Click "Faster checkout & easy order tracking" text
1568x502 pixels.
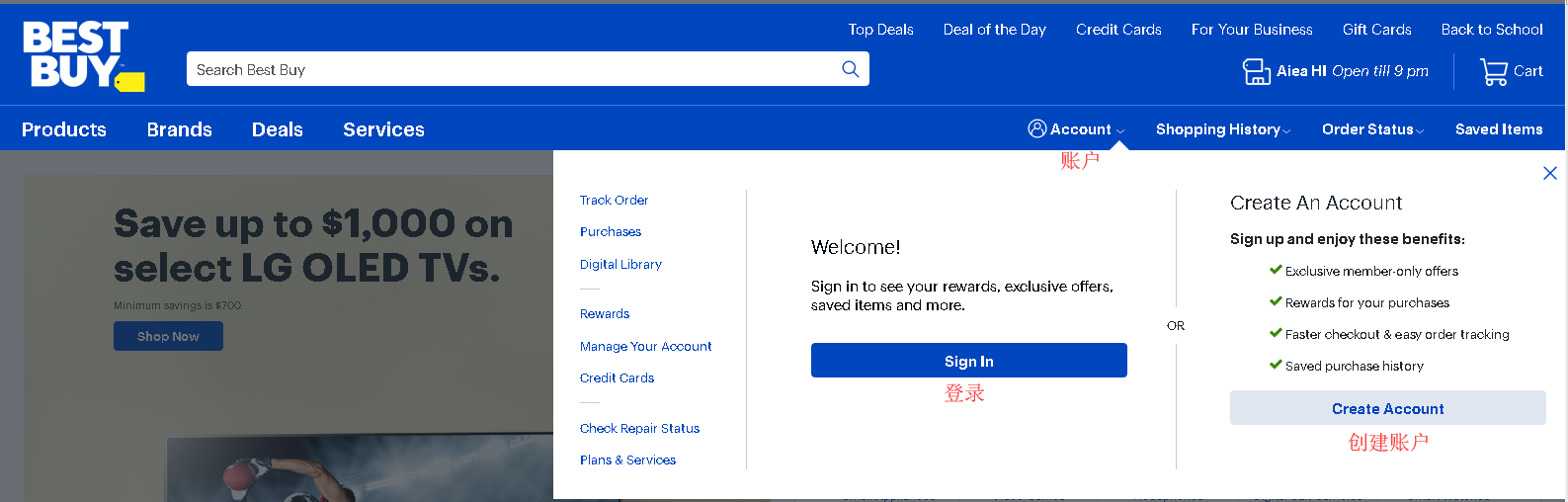(x=1397, y=335)
